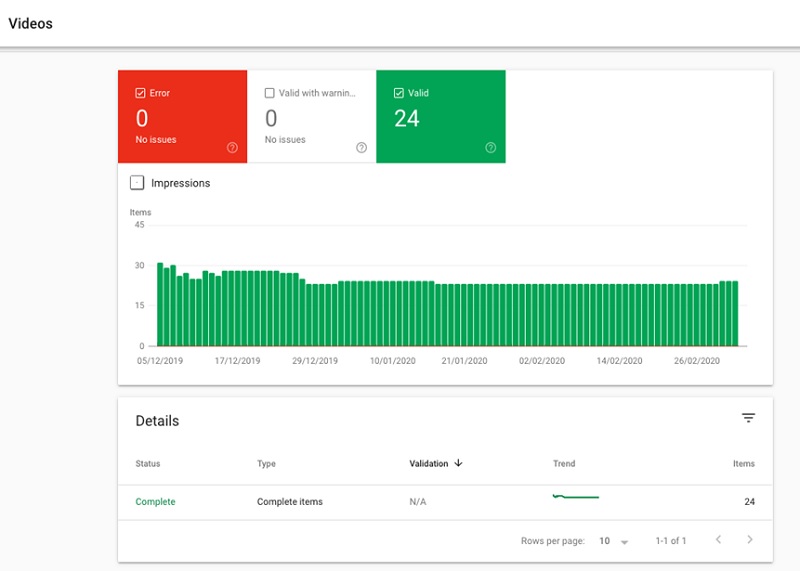Select the red Error summary card
This screenshot has width=800, height=571.
click(183, 117)
